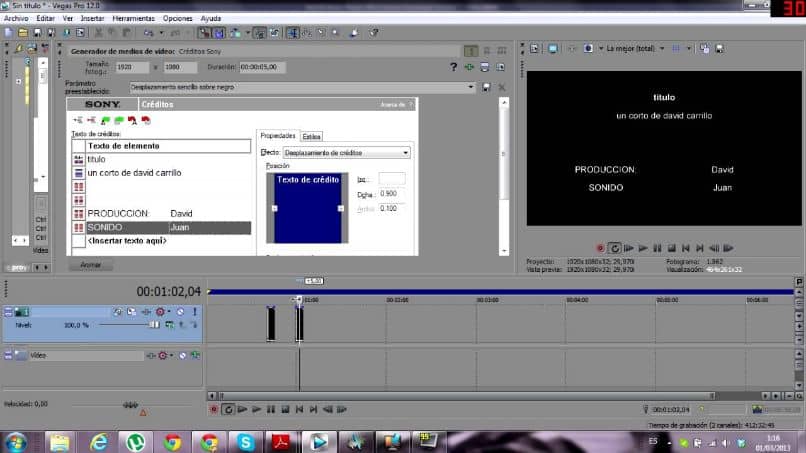Click the record button under the preview
This screenshot has height=453, width=806.
[600, 247]
